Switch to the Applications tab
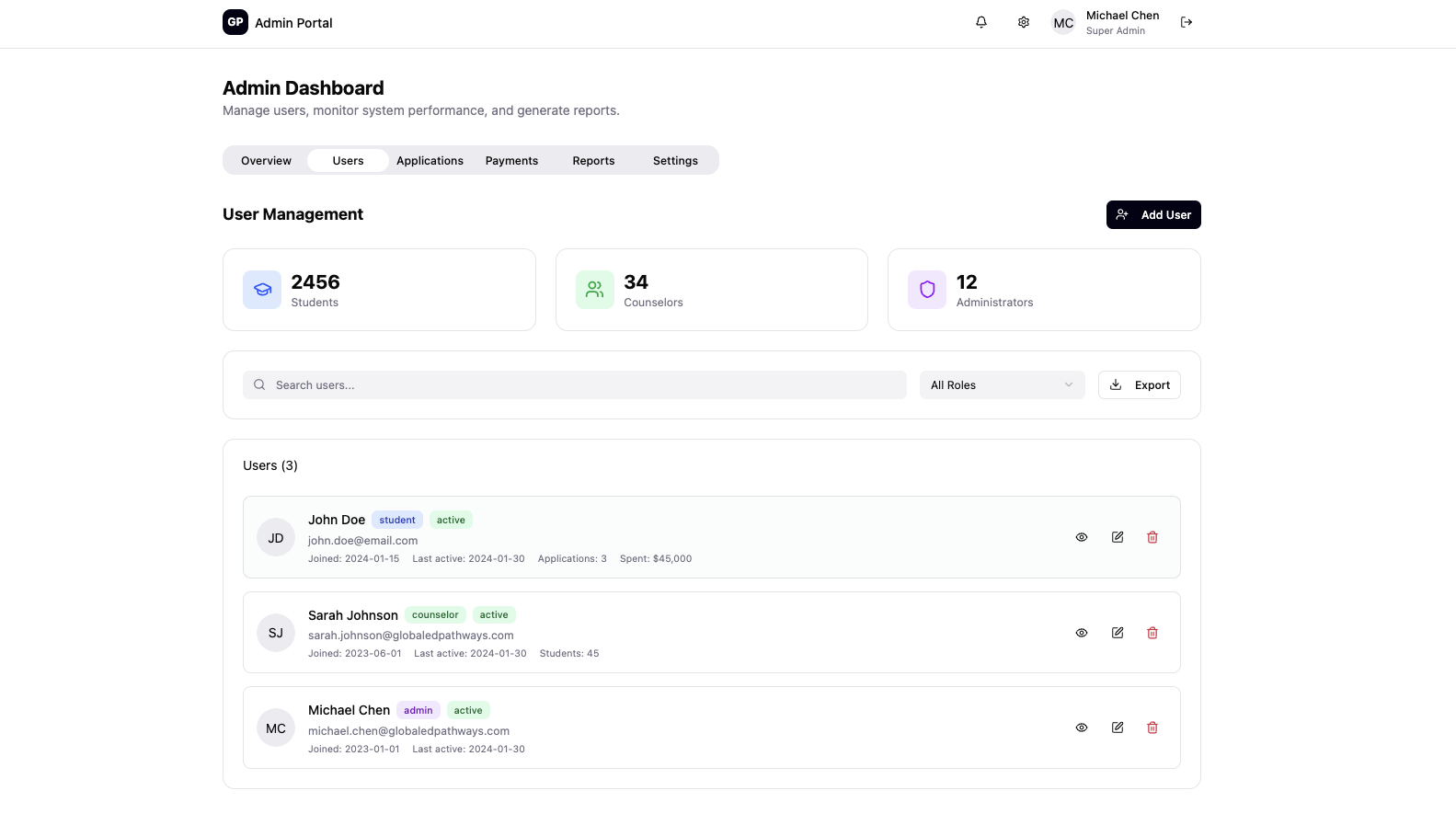 tap(430, 161)
